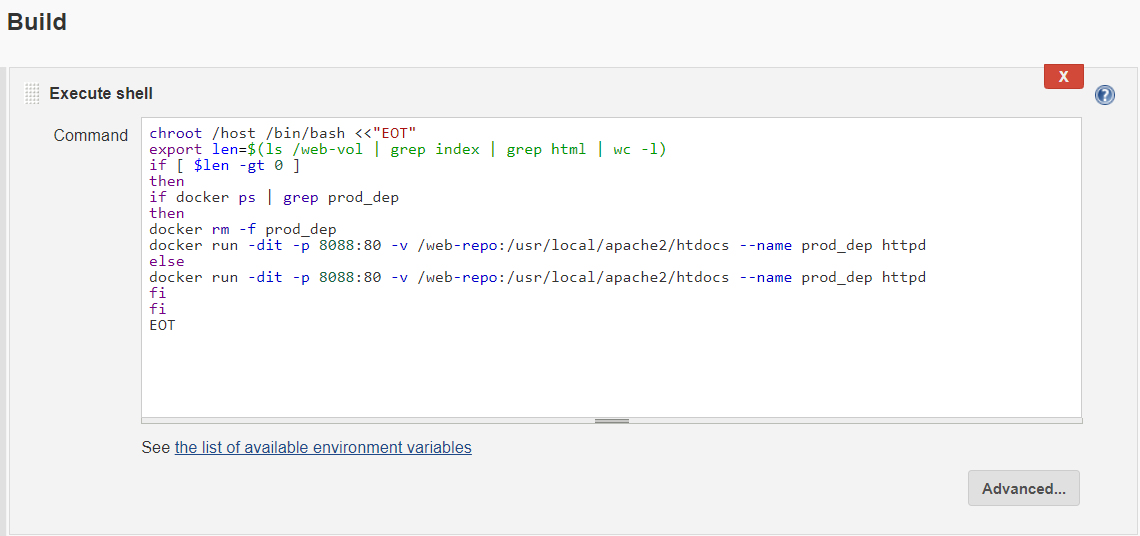Click the 'Command' field label
The width and height of the screenshot is (1140, 536).
point(91,135)
